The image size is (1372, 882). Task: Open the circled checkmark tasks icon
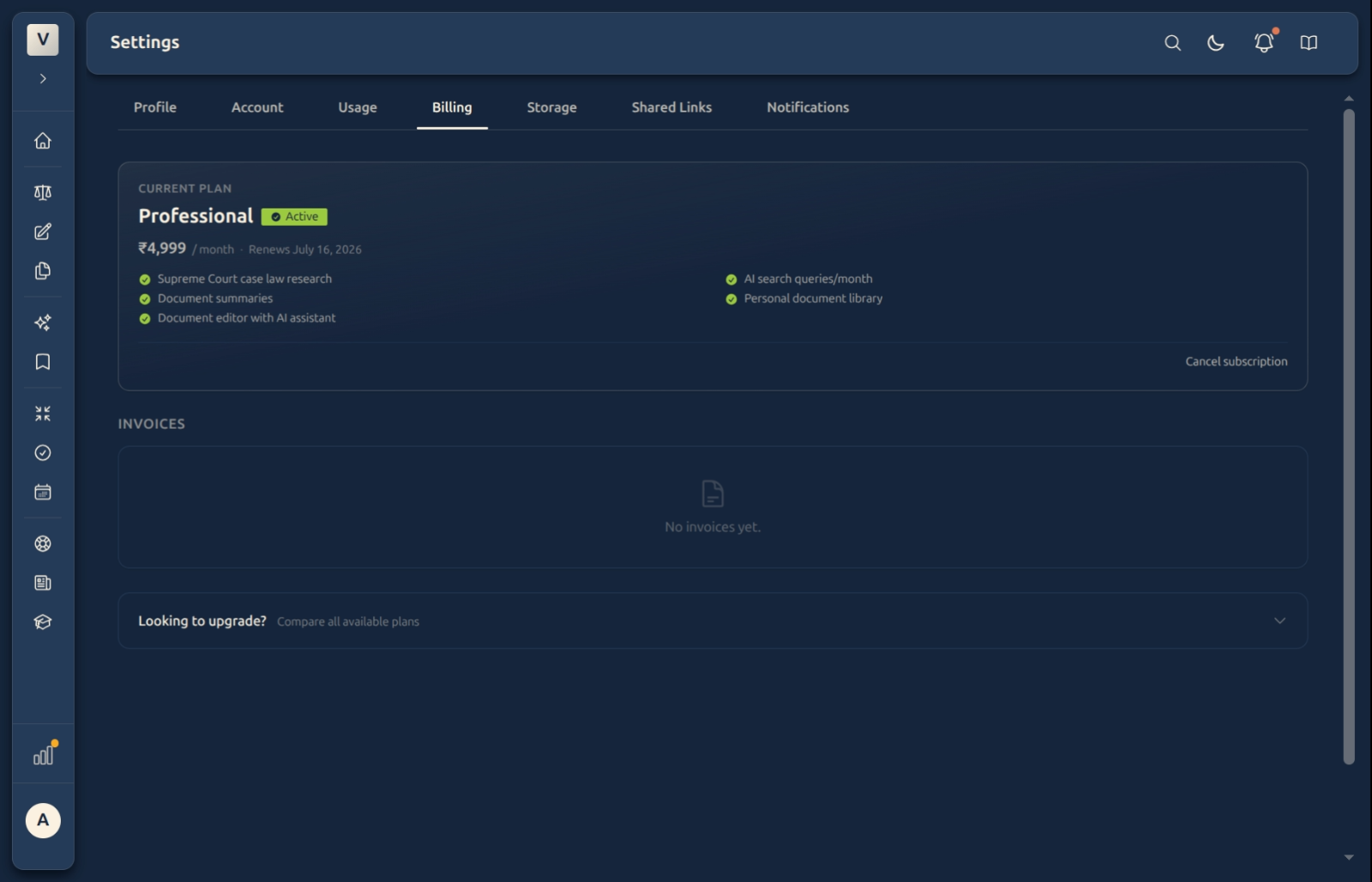pos(43,453)
